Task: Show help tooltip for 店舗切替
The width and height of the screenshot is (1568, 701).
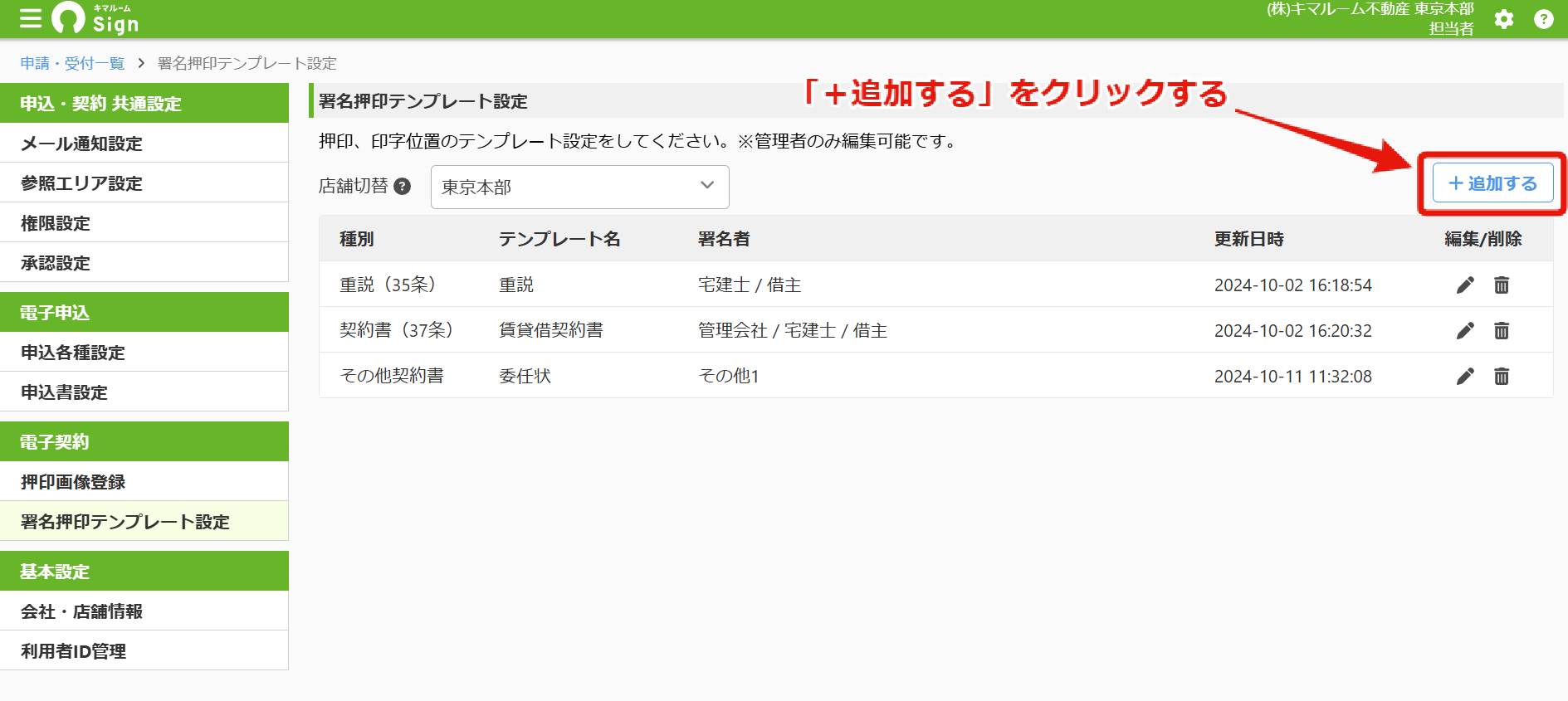Action: [x=403, y=186]
